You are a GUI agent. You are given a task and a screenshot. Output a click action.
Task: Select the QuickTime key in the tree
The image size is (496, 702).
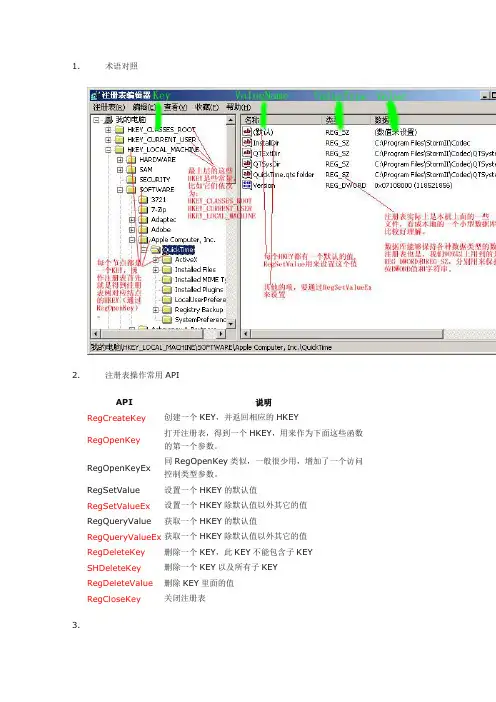click(x=178, y=250)
